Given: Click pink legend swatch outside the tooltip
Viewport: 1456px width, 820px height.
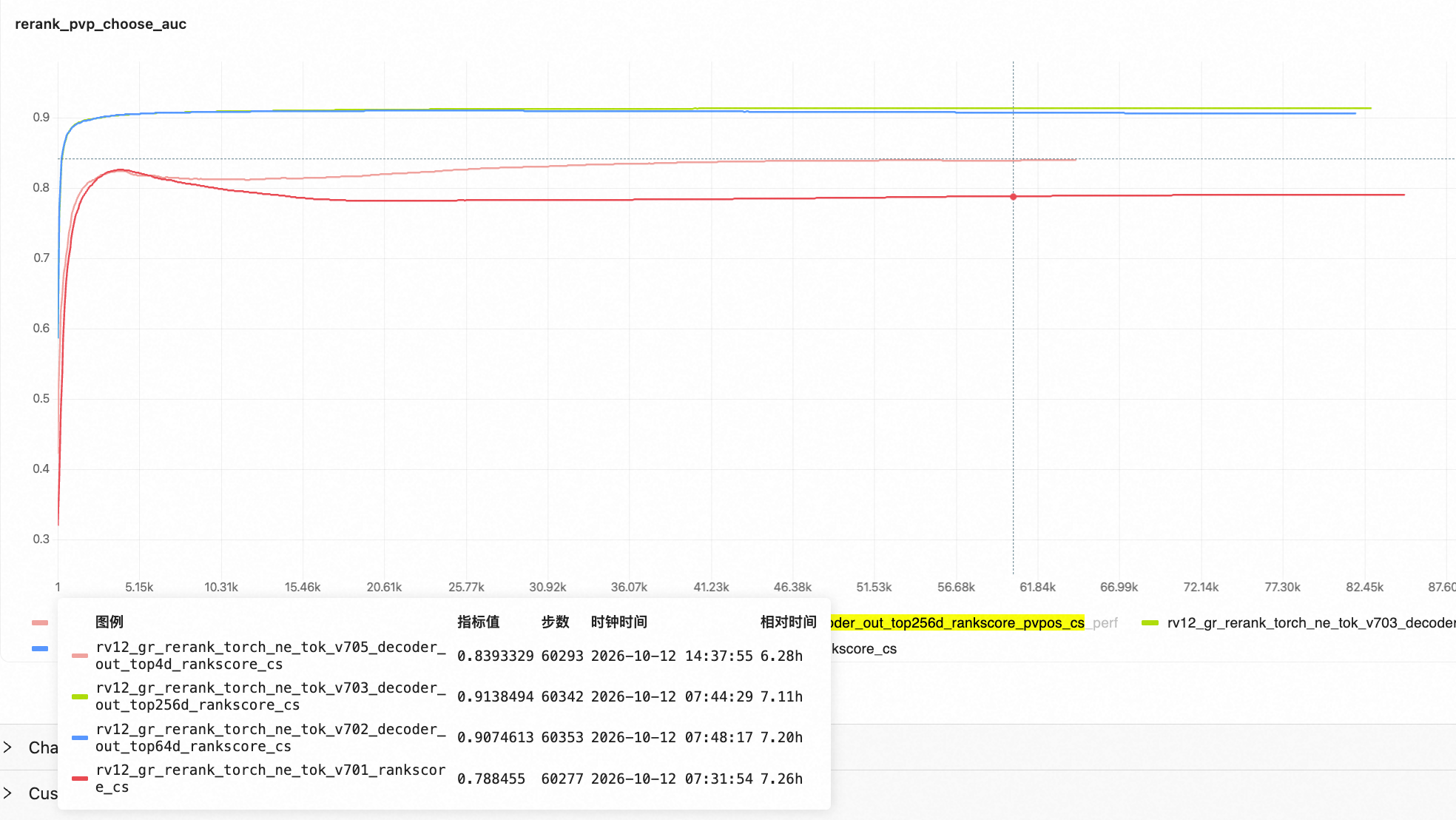Looking at the screenshot, I should (x=40, y=622).
